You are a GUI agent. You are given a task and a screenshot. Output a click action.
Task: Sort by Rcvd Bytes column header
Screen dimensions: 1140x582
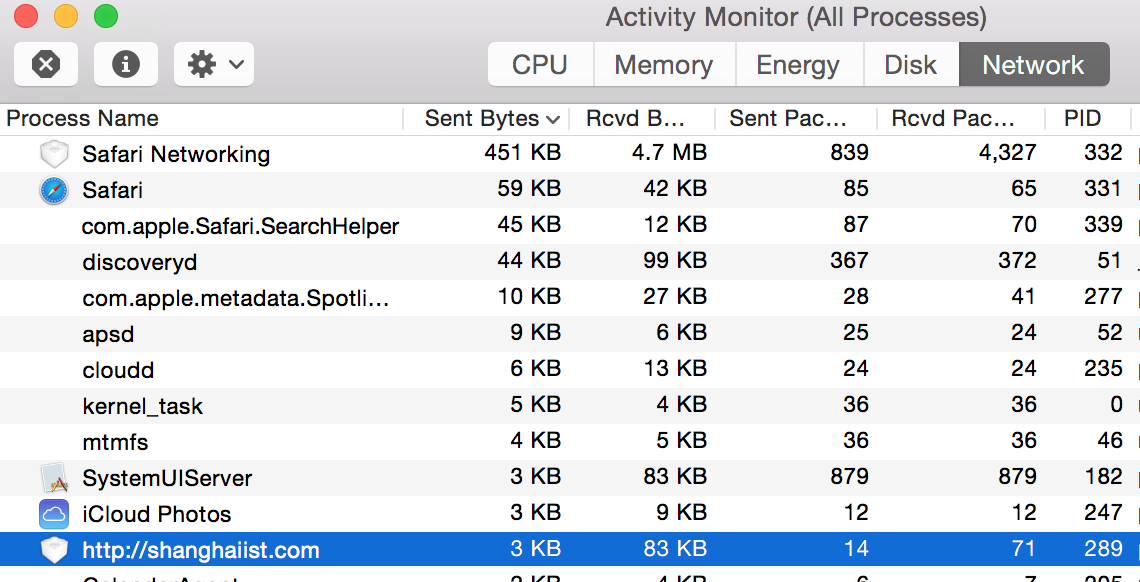click(642, 119)
